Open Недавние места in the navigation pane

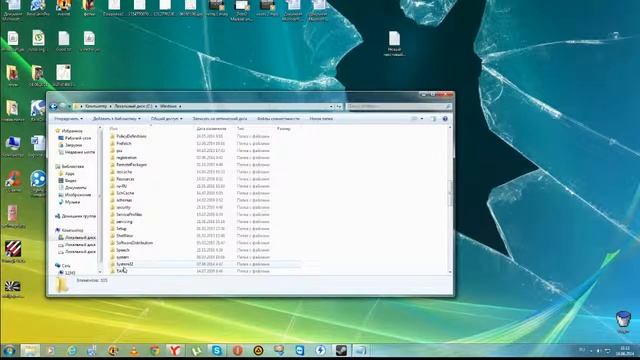click(x=80, y=152)
